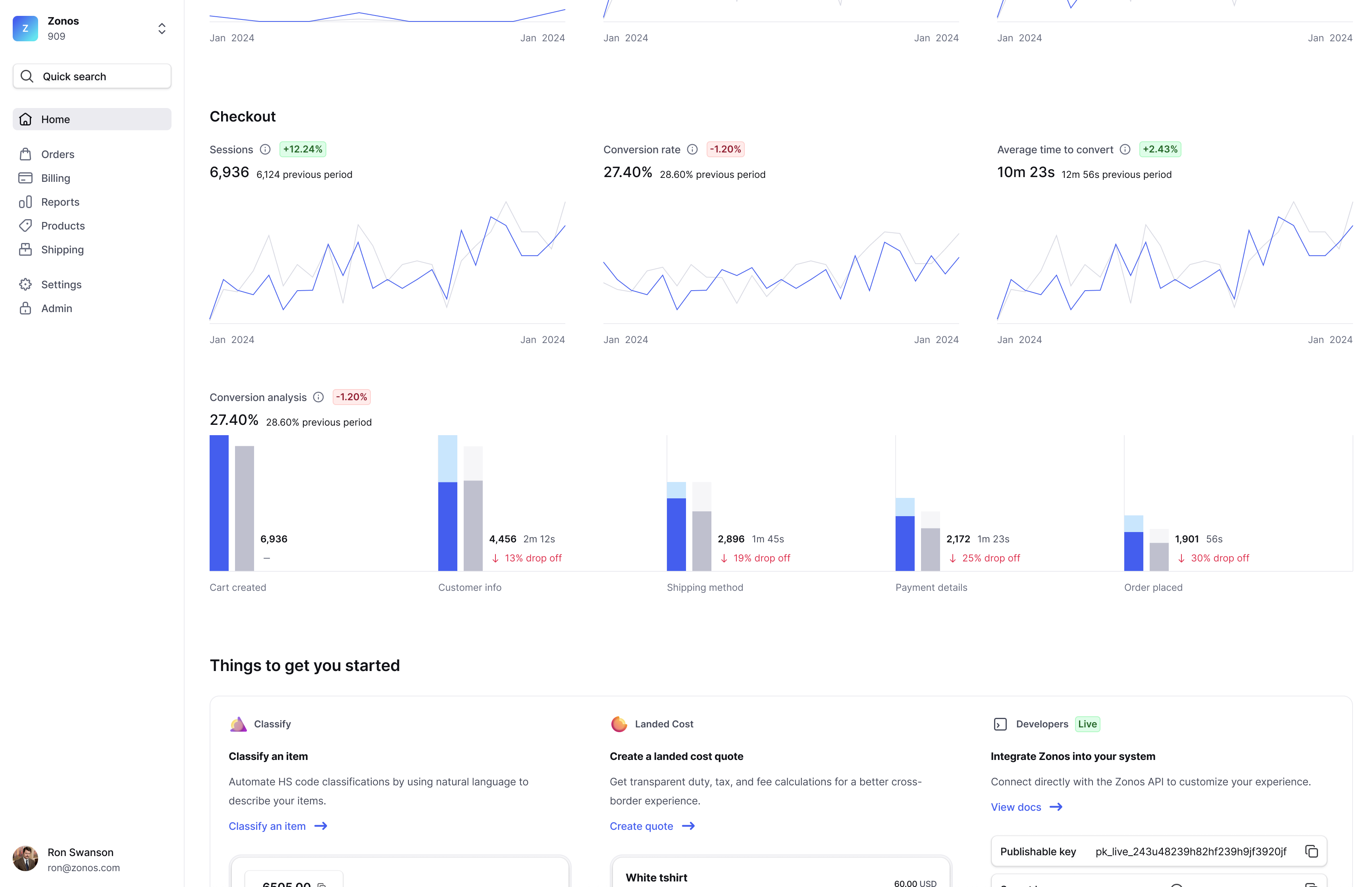Select the Shipping sidebar icon
The image size is (1372, 887).
tap(27, 249)
